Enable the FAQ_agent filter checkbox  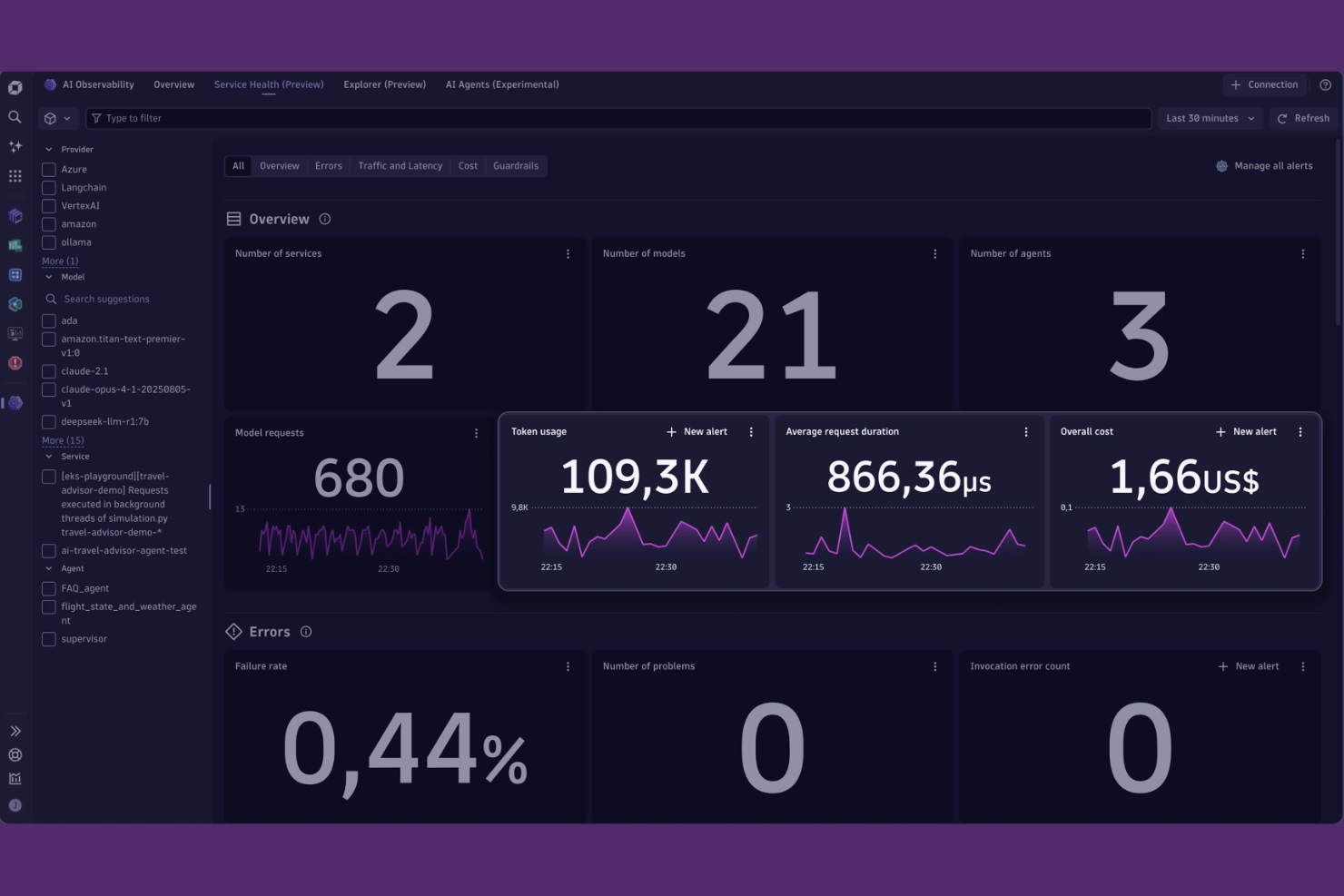click(48, 588)
